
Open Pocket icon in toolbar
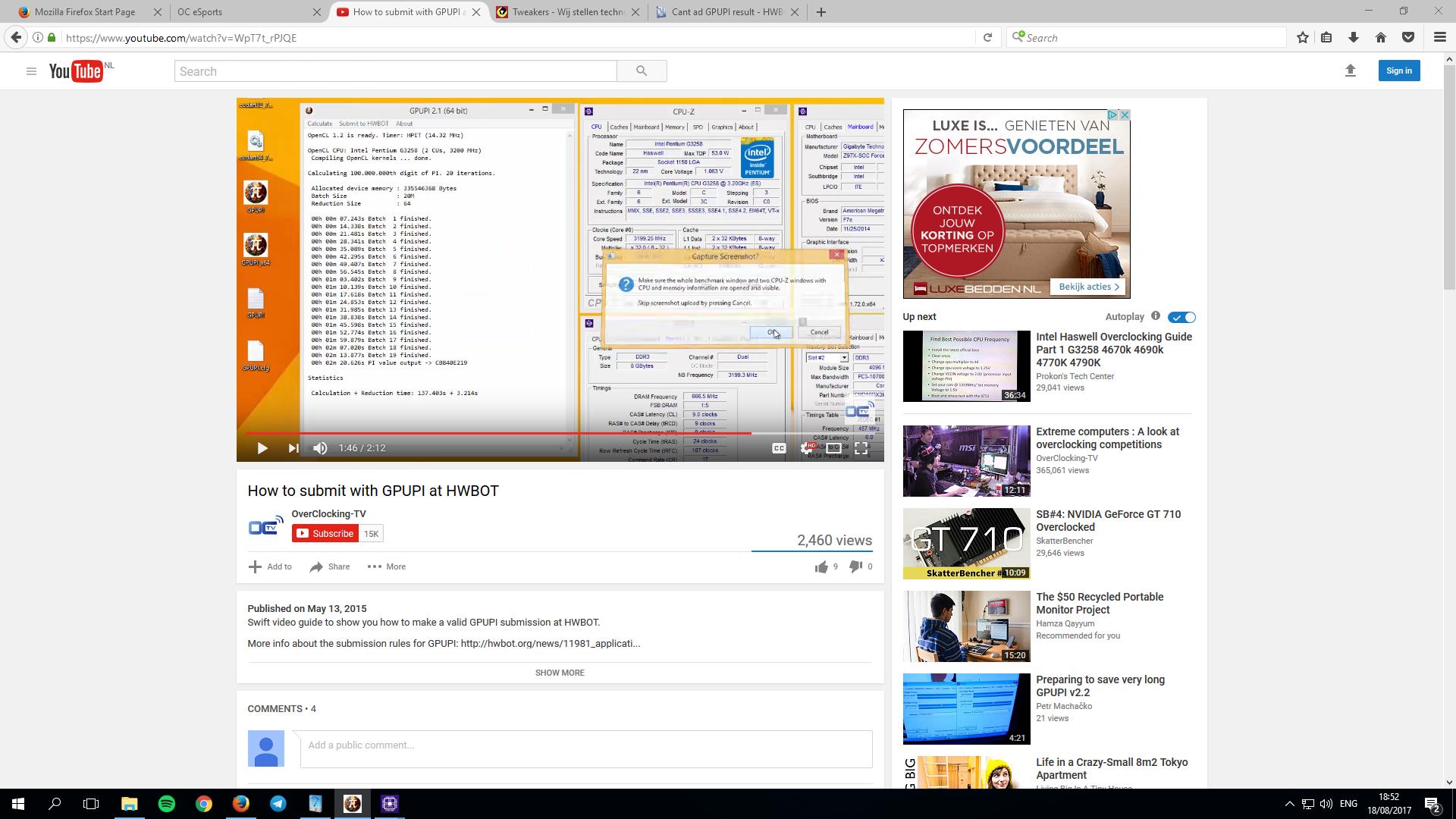point(1408,37)
